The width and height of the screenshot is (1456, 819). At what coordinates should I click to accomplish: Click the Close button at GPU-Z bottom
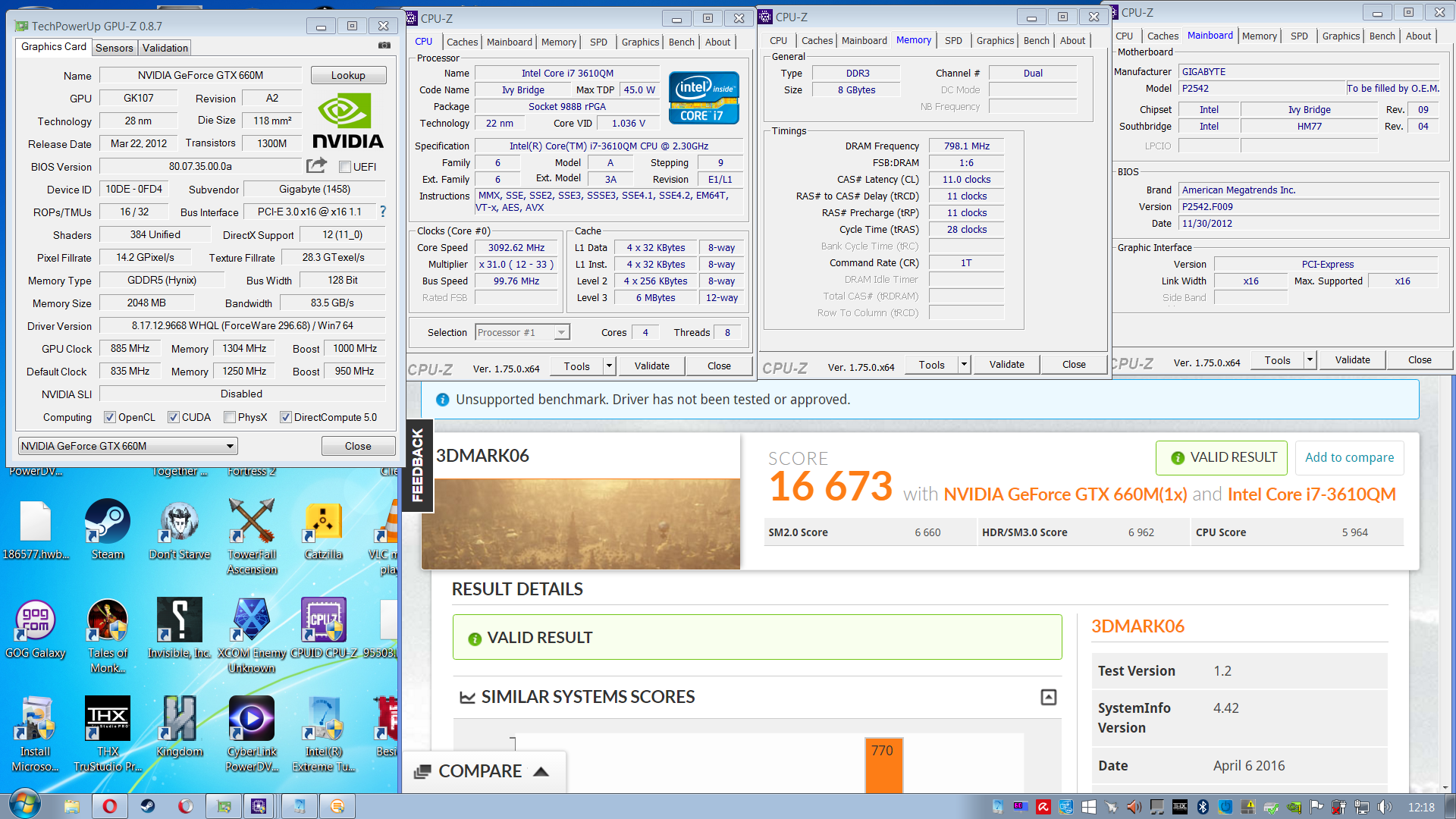tap(358, 446)
